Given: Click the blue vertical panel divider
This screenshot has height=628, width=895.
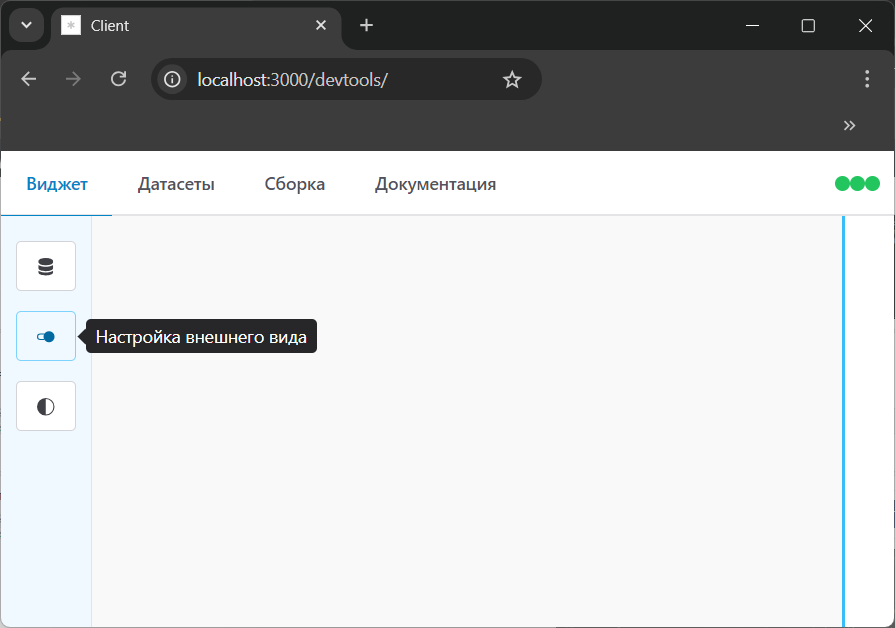Looking at the screenshot, I should 843,420.
